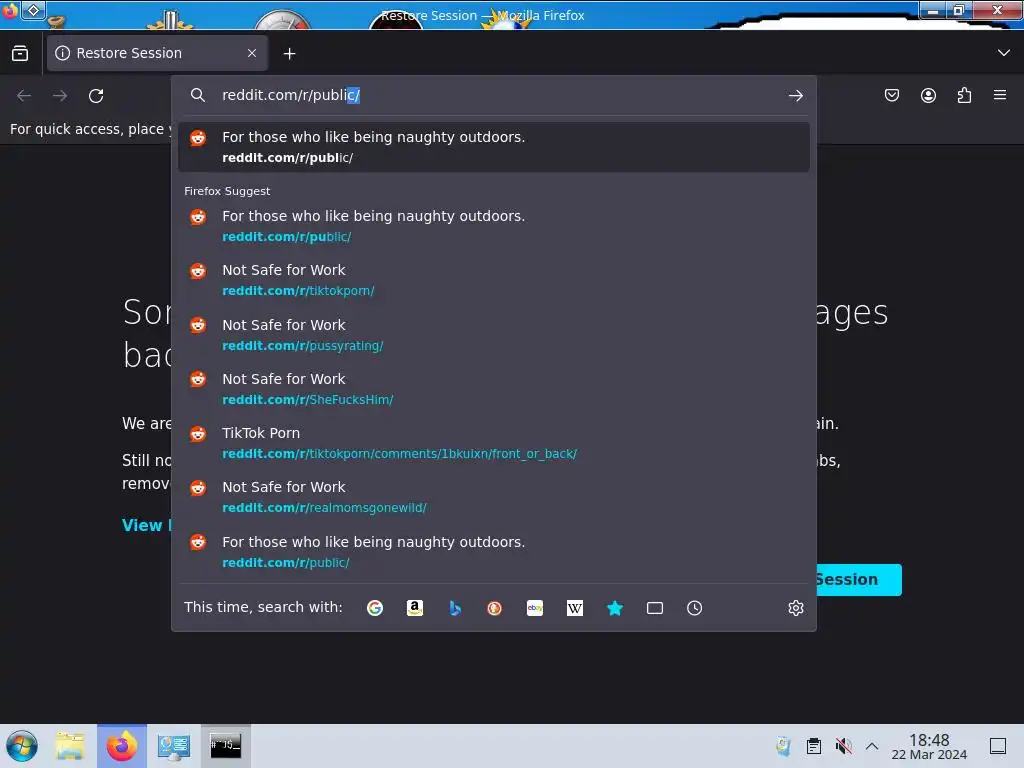Screen dimensions: 1024x768
Task: Search this time with DuckDuckGo
Action: (494, 608)
